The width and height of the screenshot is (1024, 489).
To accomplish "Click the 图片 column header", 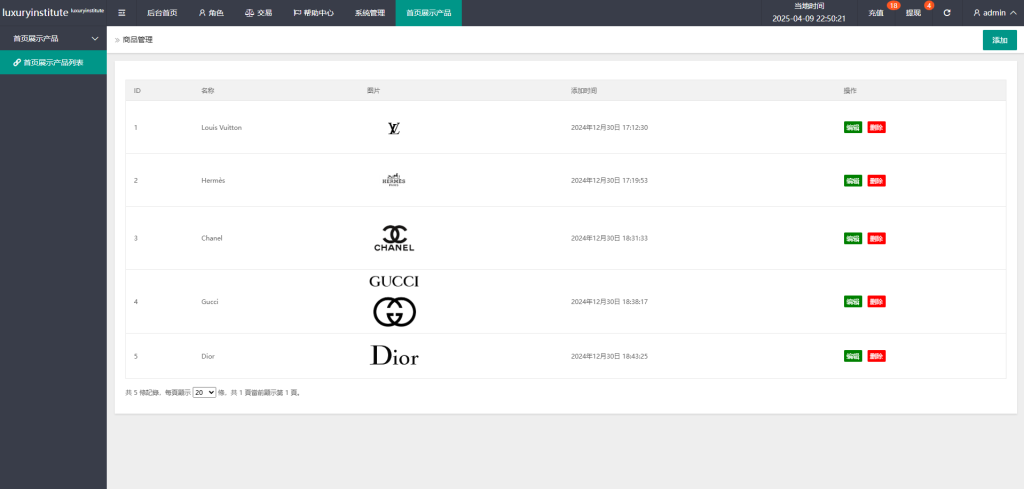I will point(374,90).
